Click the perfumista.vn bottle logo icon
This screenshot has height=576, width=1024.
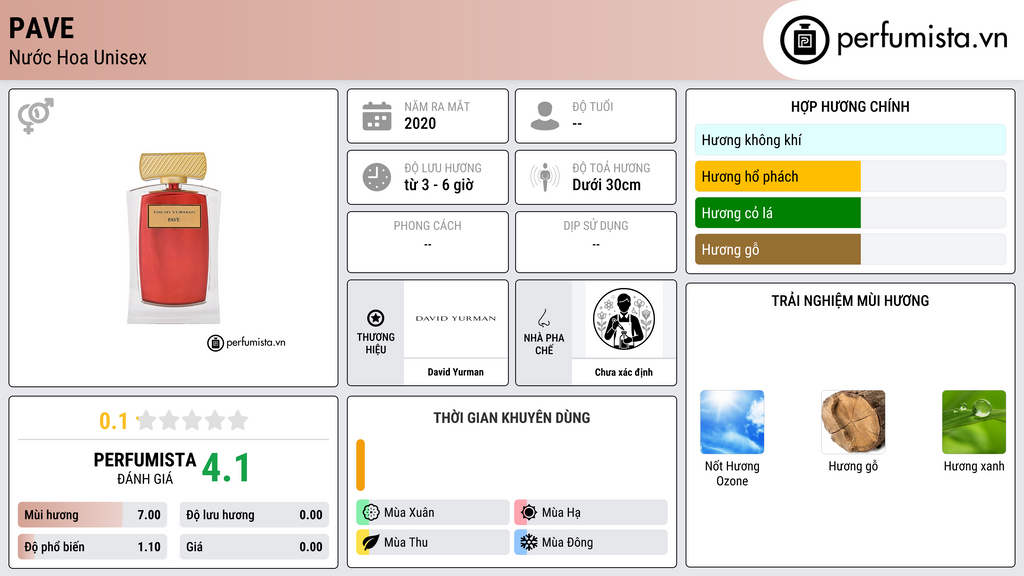coord(804,40)
